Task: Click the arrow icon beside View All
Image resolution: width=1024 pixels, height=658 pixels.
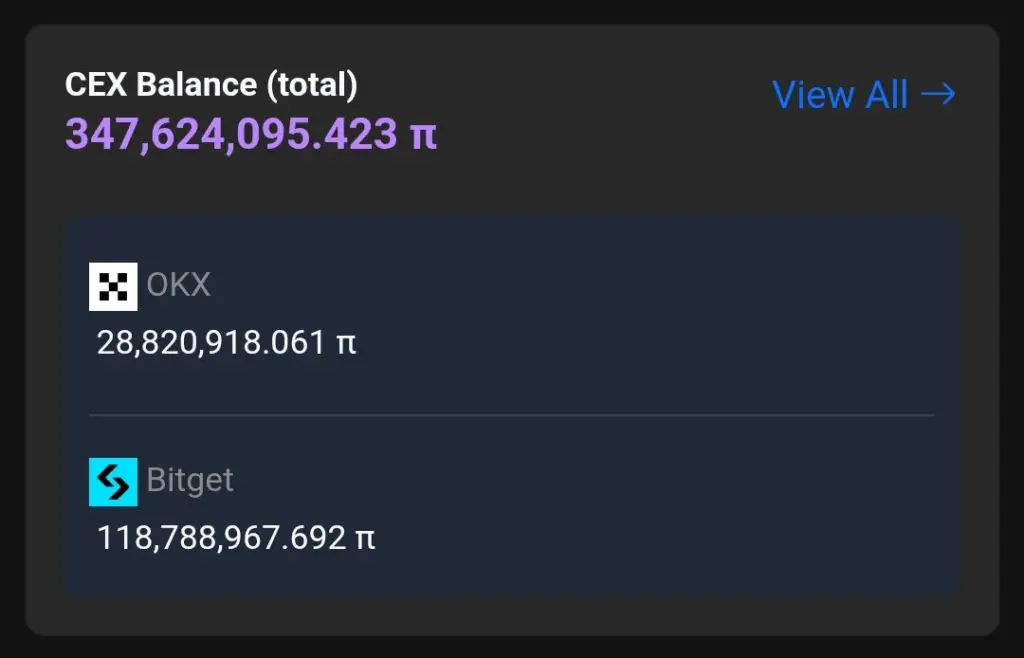Action: 938,95
